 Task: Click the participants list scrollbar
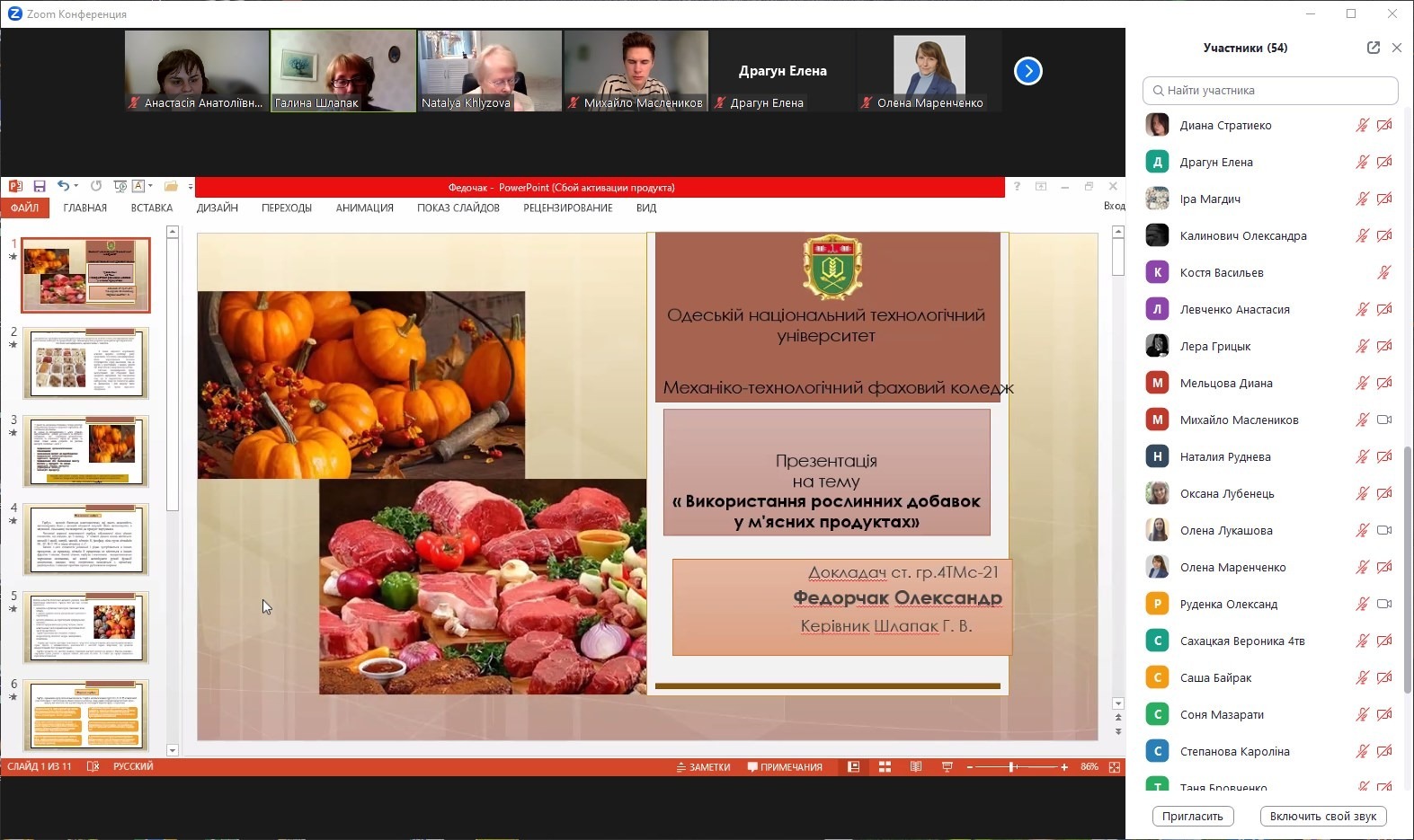click(x=1408, y=570)
